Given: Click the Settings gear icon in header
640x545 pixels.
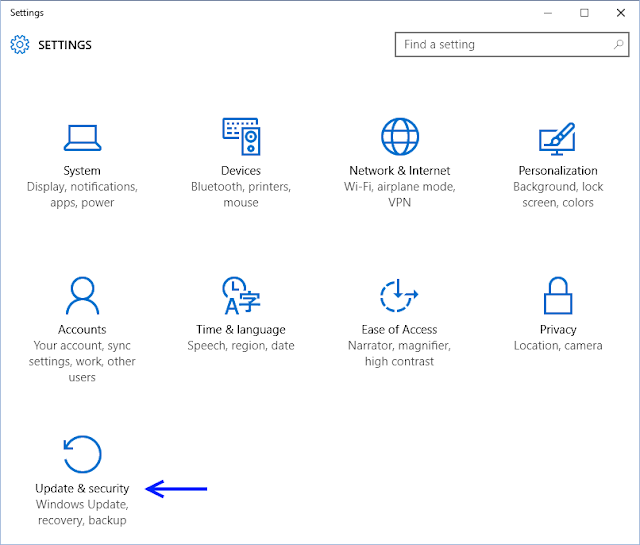Looking at the screenshot, I should (x=20, y=44).
